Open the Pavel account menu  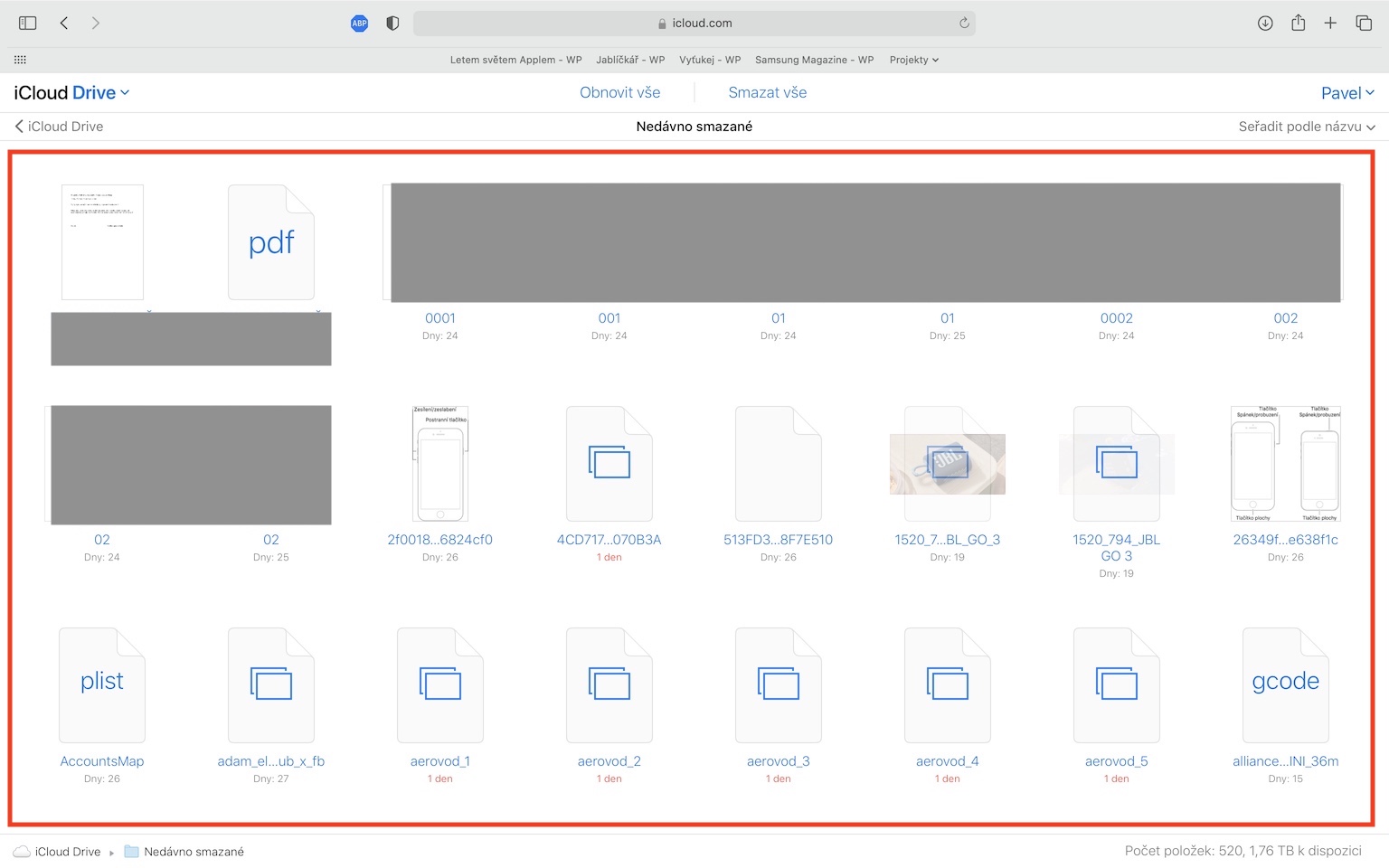point(1346,93)
